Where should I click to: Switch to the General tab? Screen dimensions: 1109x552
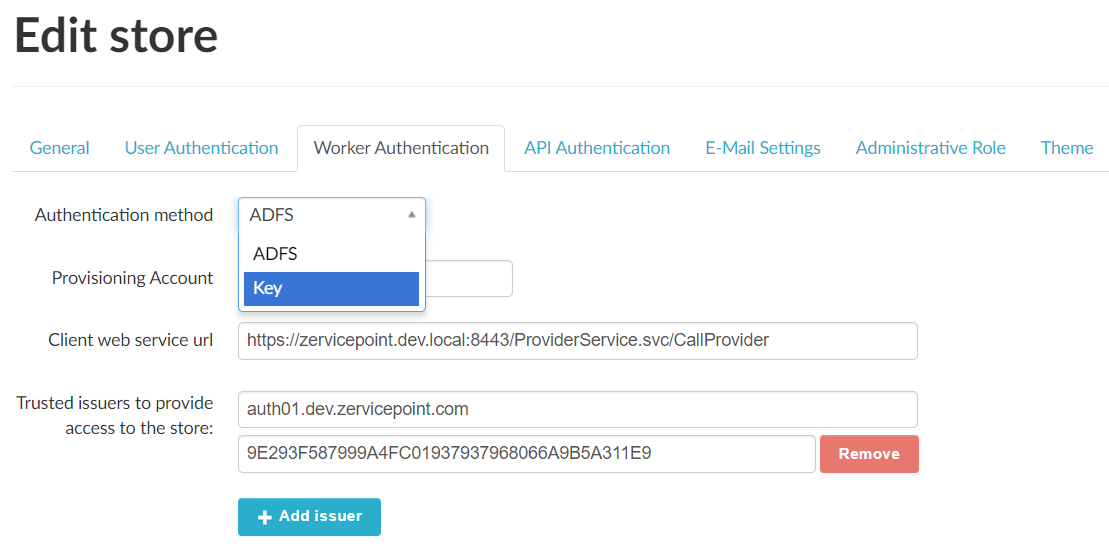(x=59, y=148)
